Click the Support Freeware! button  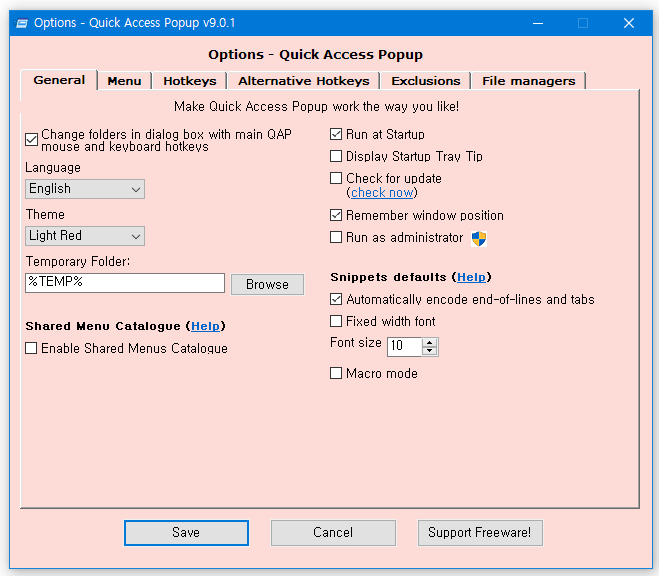point(480,533)
